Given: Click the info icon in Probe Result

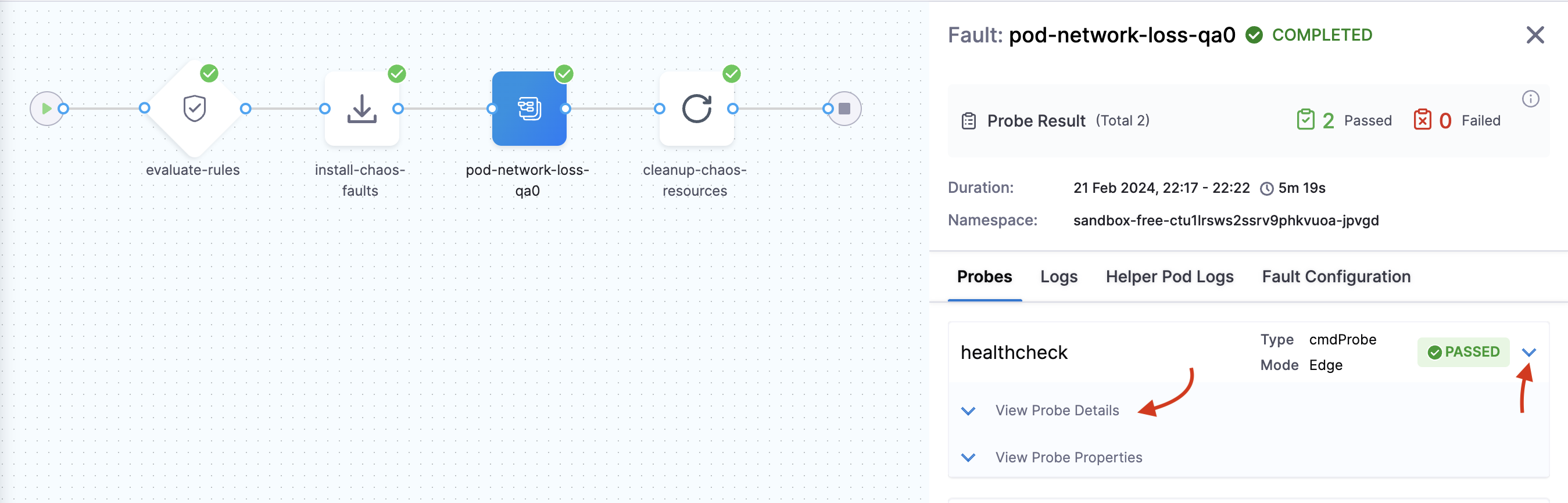Looking at the screenshot, I should point(1530,99).
